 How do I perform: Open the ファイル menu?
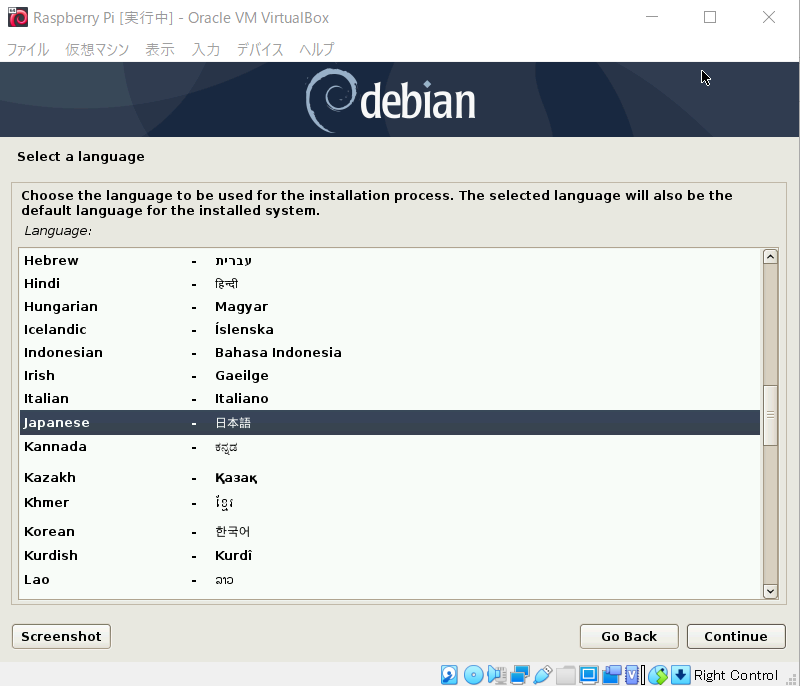click(28, 49)
